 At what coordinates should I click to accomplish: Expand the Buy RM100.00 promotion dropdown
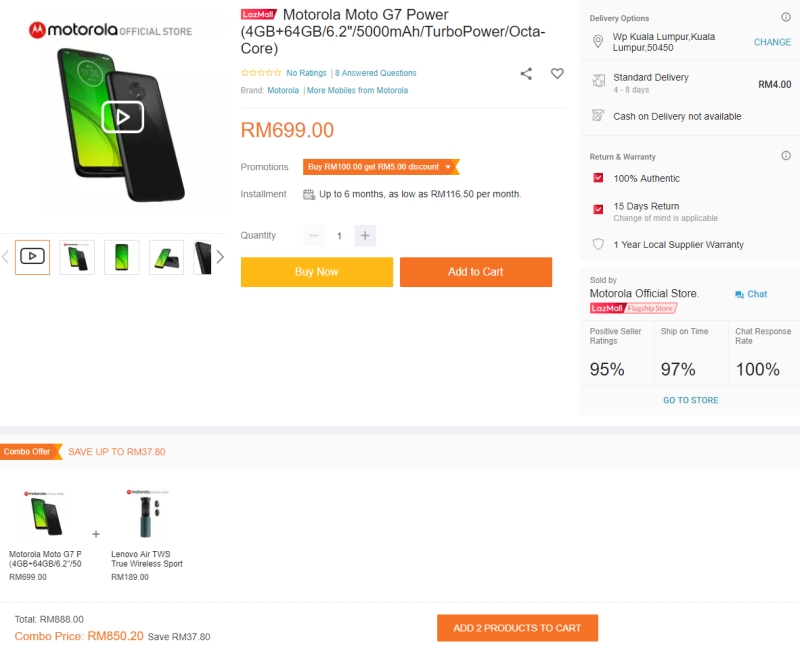[448, 167]
